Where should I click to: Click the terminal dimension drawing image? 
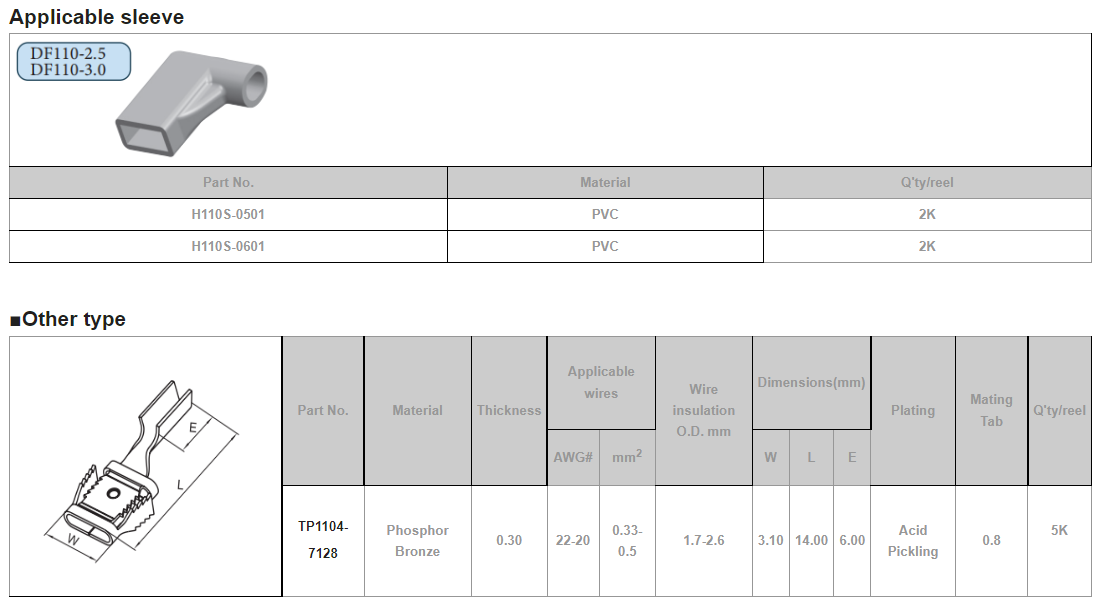coord(145,466)
